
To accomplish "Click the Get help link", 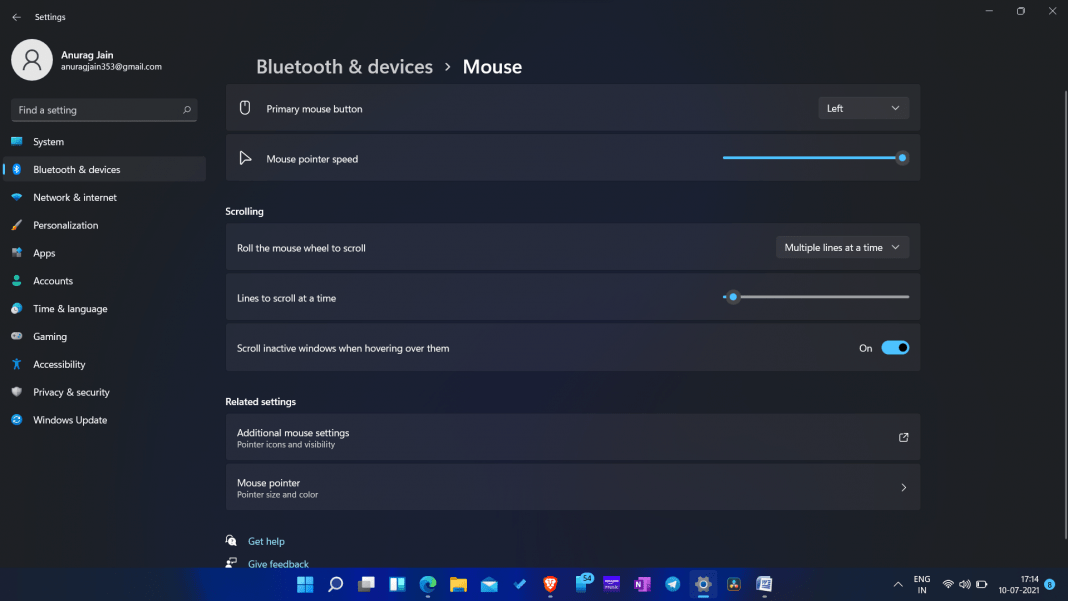I will (x=267, y=541).
